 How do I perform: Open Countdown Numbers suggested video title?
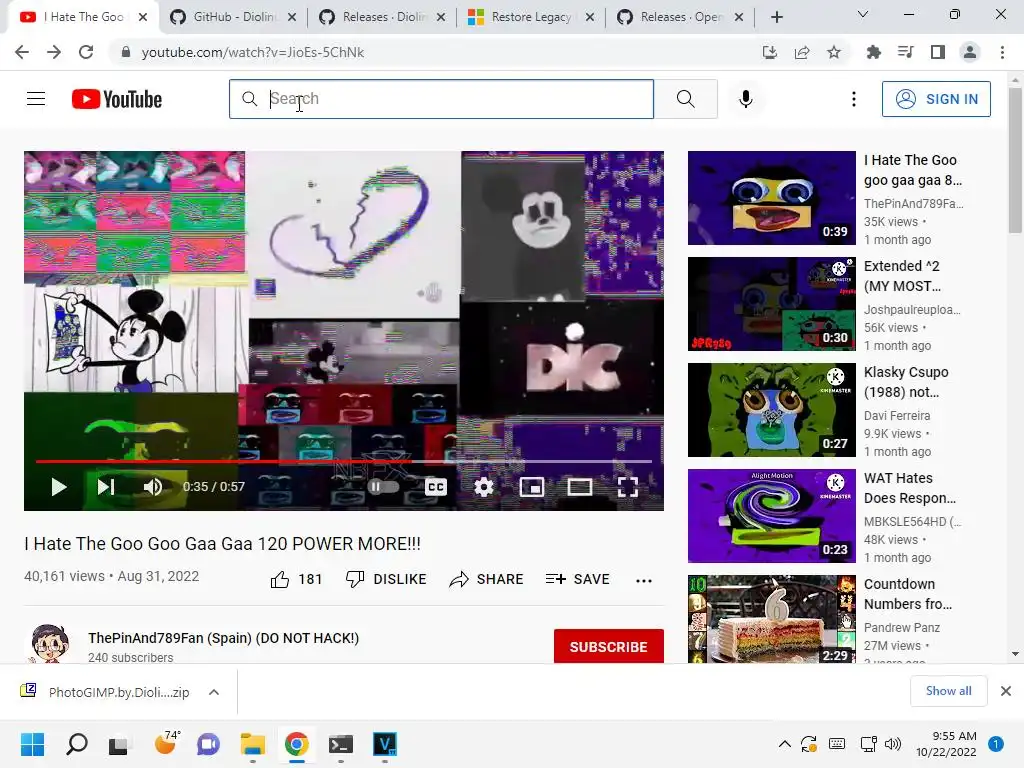pyautogui.click(x=908, y=594)
